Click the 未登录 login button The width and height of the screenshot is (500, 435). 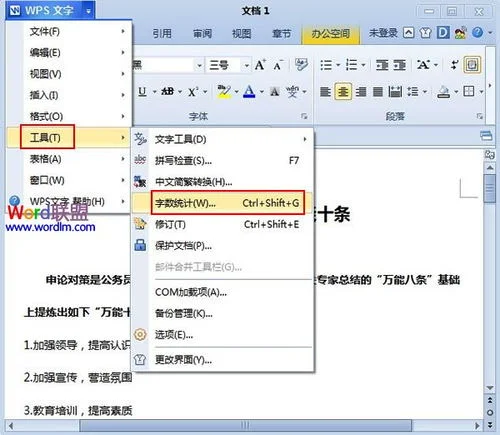pyautogui.click(x=383, y=33)
